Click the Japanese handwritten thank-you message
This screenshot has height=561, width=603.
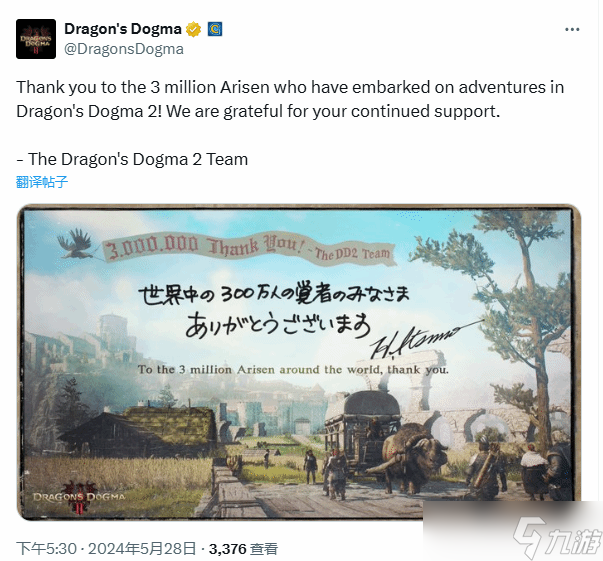[x=274, y=311]
